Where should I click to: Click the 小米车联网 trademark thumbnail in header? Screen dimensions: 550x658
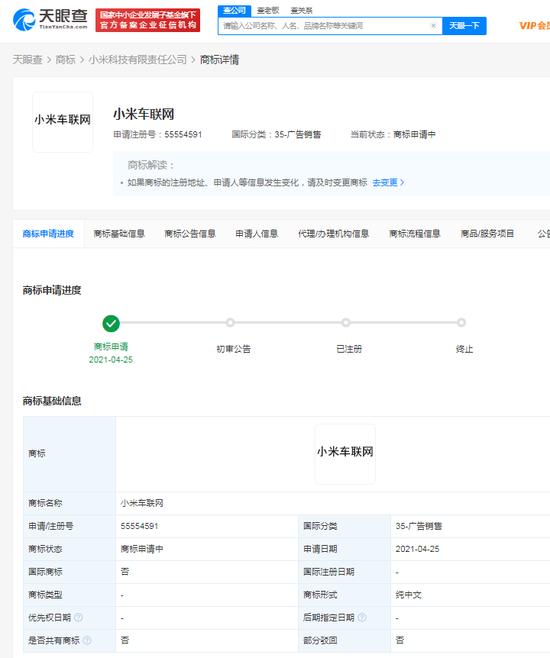[63, 122]
